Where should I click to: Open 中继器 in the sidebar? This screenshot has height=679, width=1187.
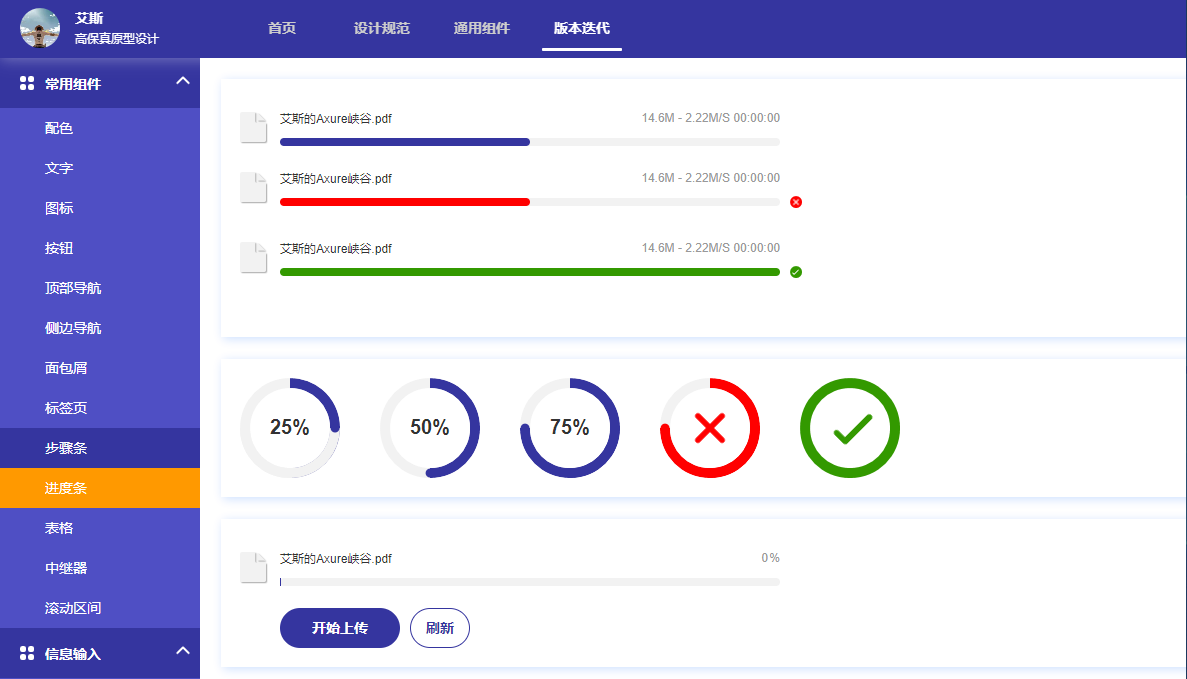coord(100,568)
